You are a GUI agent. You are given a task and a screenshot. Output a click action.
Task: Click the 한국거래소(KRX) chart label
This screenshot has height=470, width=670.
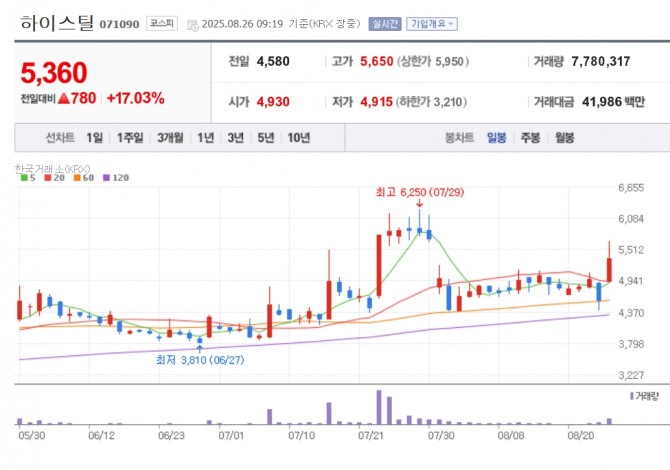click(x=52, y=169)
